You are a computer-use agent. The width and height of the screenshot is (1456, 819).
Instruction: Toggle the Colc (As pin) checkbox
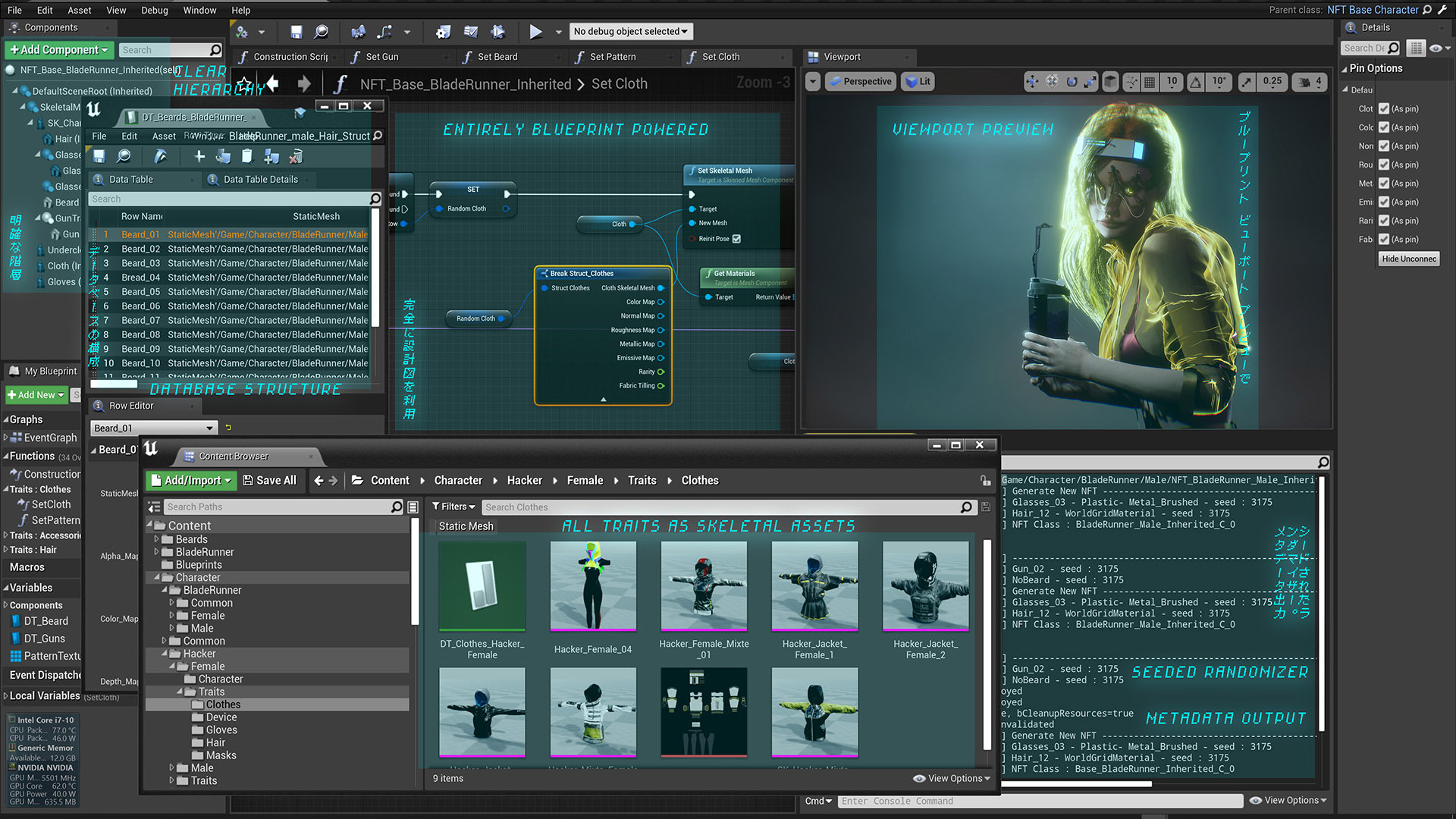pos(1383,127)
